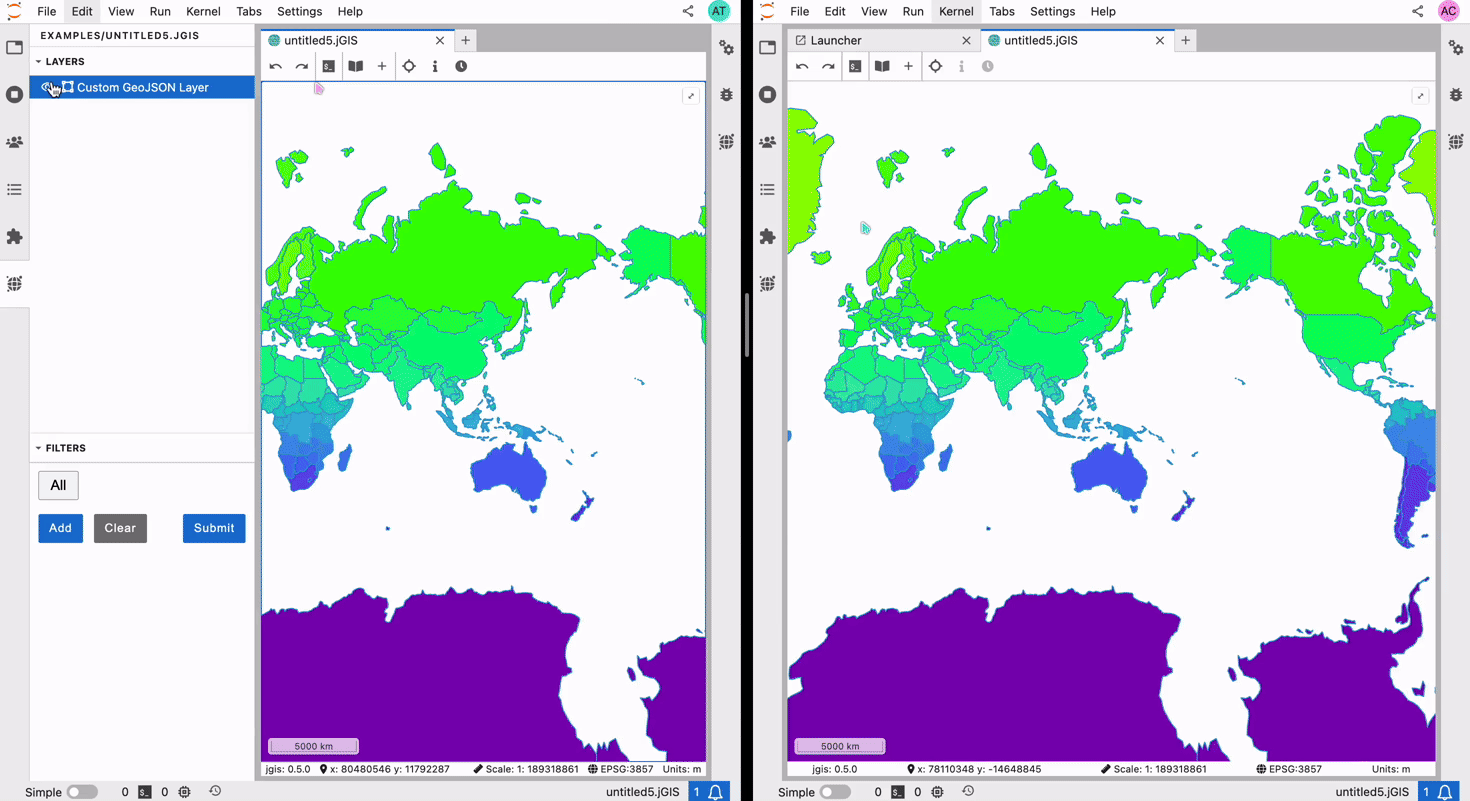Screen dimensions: 1470x801
Task: Click the add layer plus icon in right toolbar
Action: 908,66
